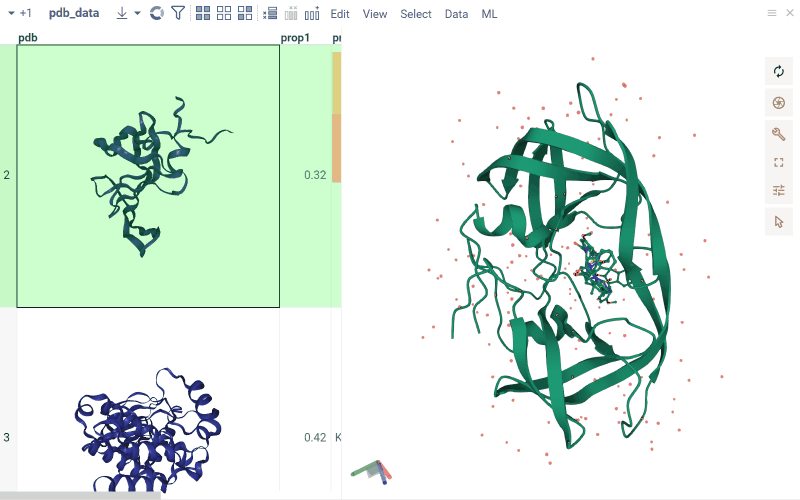Click the invert selection grid icon
This screenshot has width=800, height=500.
click(x=245, y=13)
